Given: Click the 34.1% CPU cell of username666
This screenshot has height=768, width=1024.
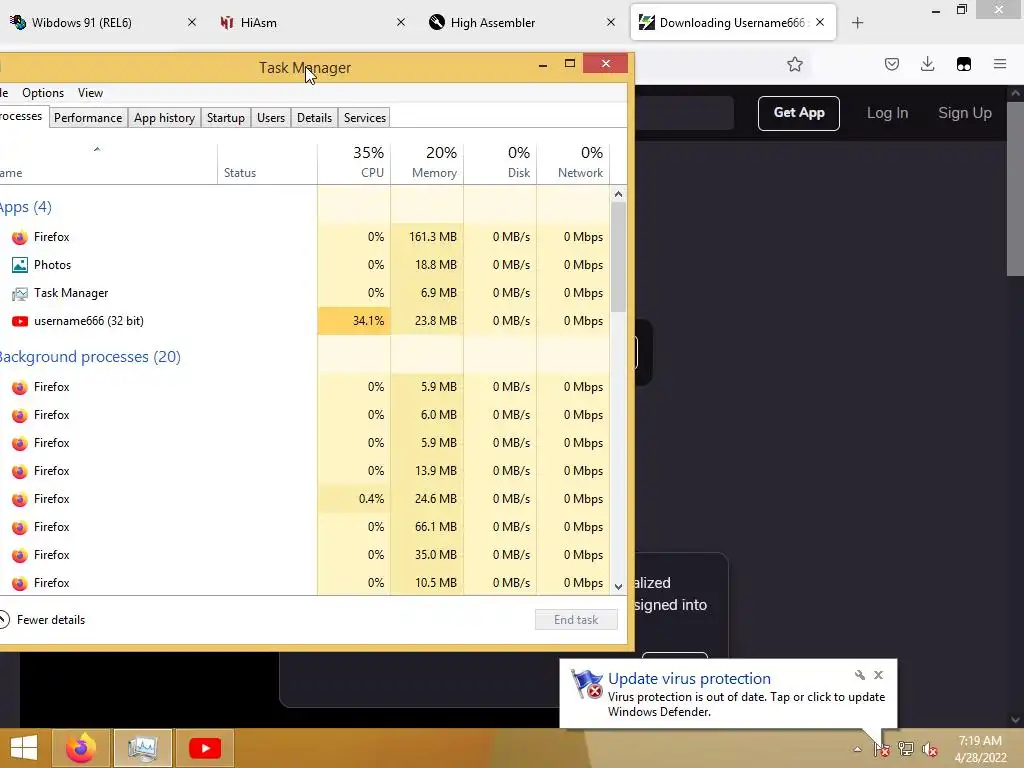Looking at the screenshot, I should [354, 321].
